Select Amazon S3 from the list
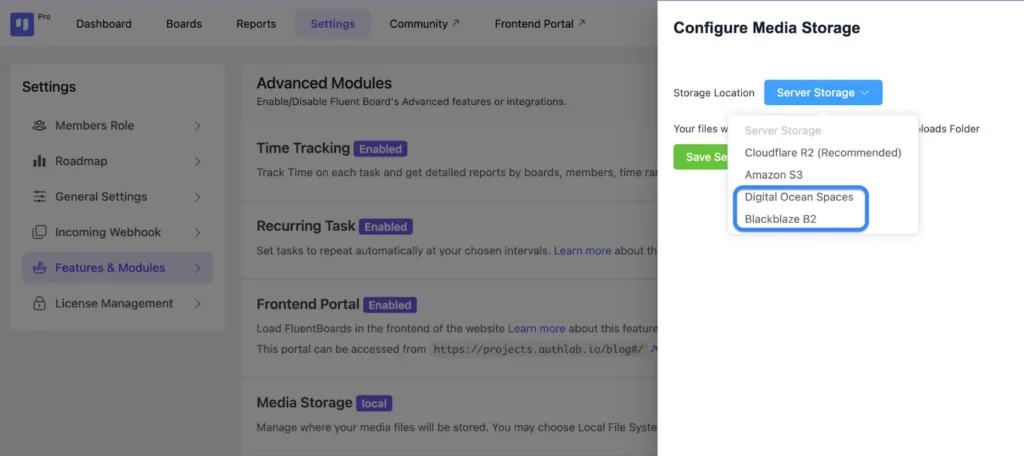 coord(773,175)
